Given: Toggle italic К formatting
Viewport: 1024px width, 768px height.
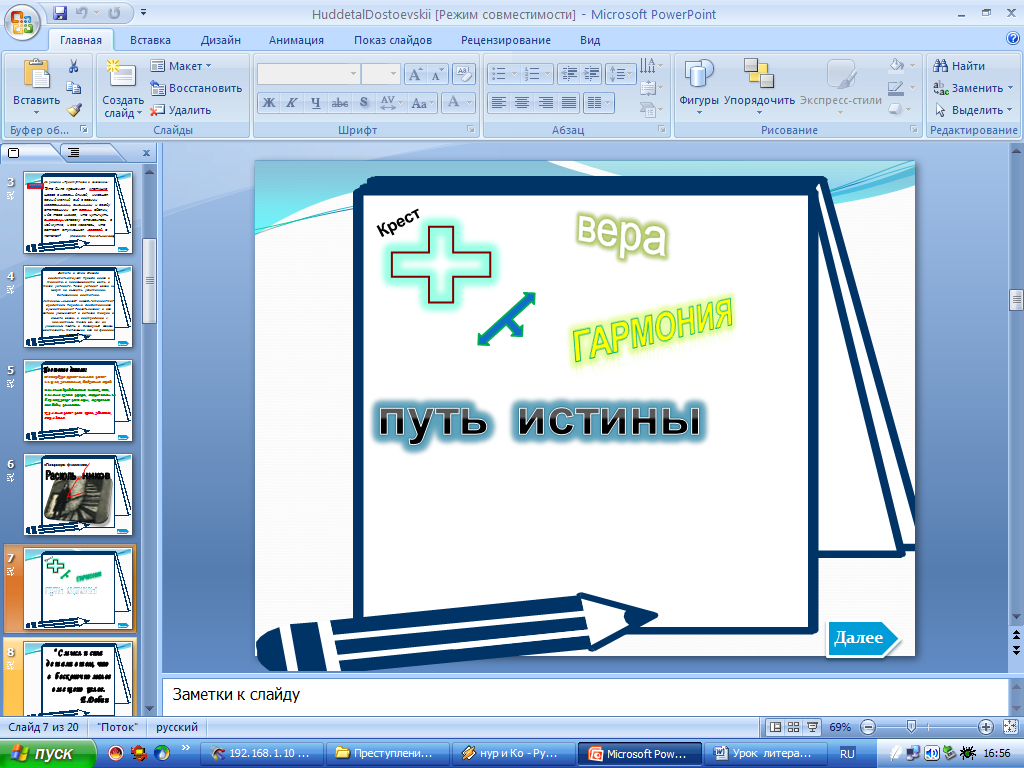Looking at the screenshot, I should point(292,102).
